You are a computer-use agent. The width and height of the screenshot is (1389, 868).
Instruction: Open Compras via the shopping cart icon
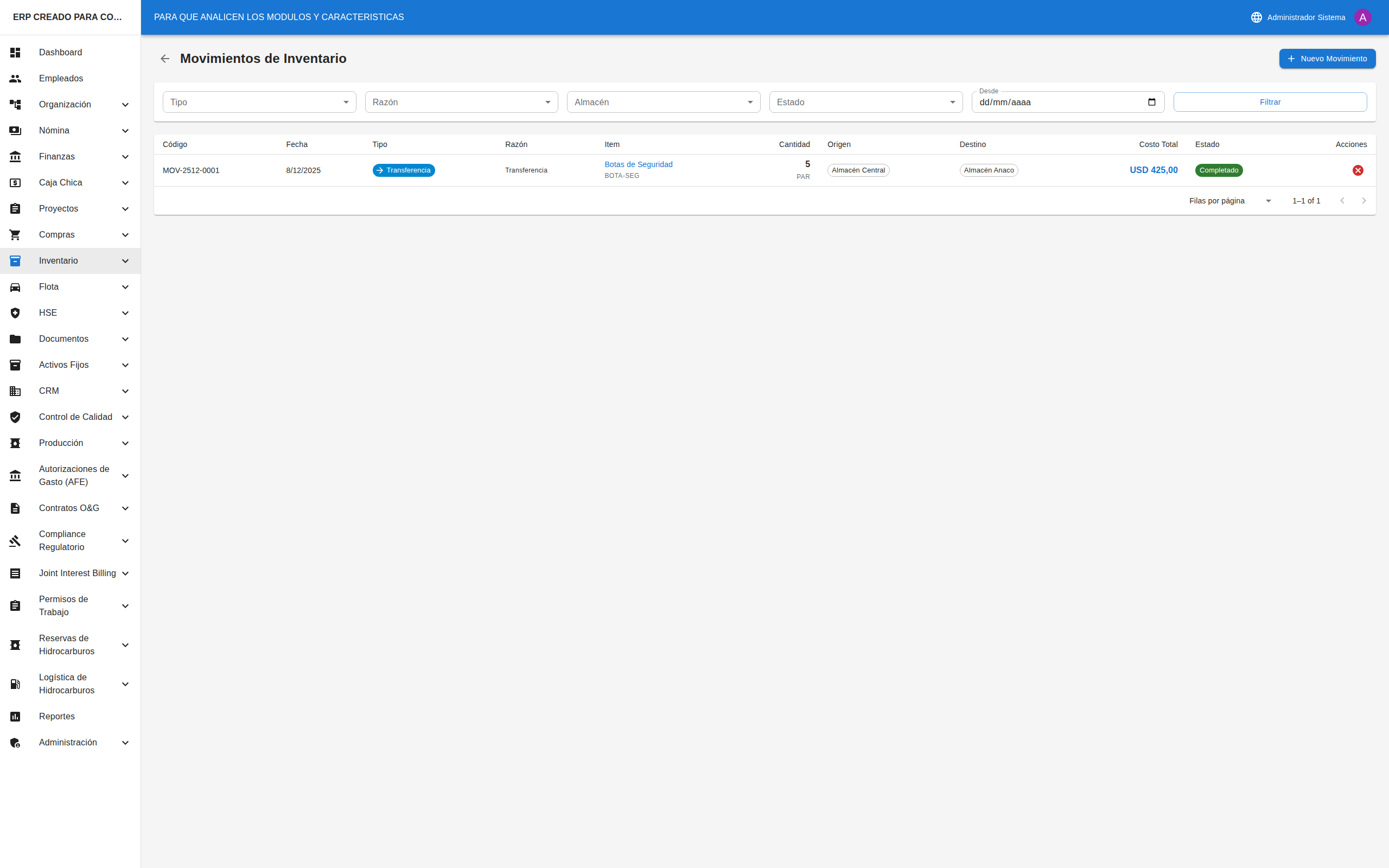[x=15, y=234]
